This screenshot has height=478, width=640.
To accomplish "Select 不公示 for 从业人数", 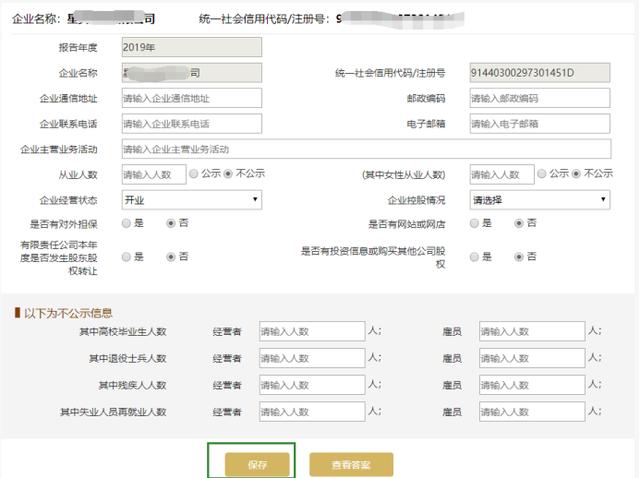I will (228, 174).
